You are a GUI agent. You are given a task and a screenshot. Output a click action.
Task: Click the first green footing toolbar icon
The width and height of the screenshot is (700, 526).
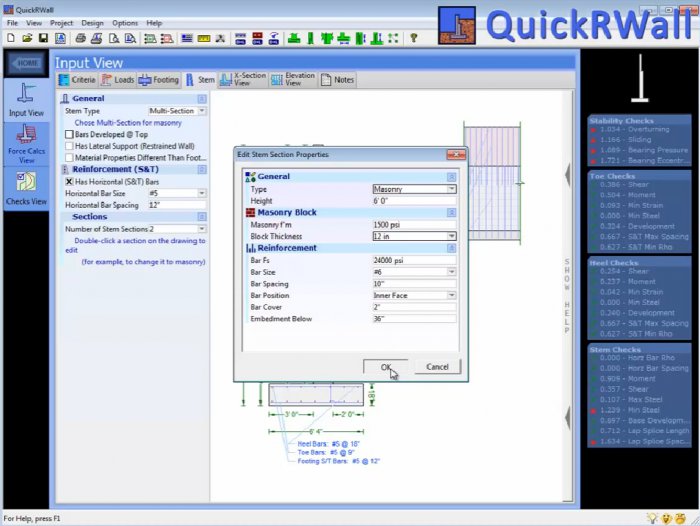294,38
